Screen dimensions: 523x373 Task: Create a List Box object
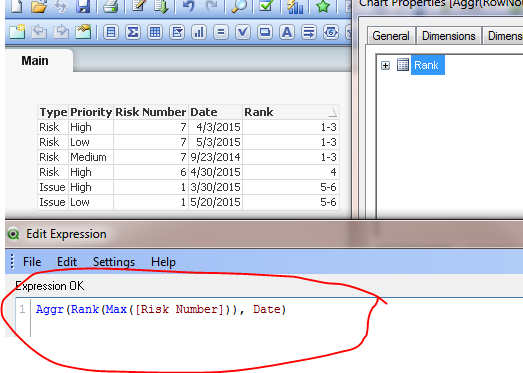(x=111, y=32)
